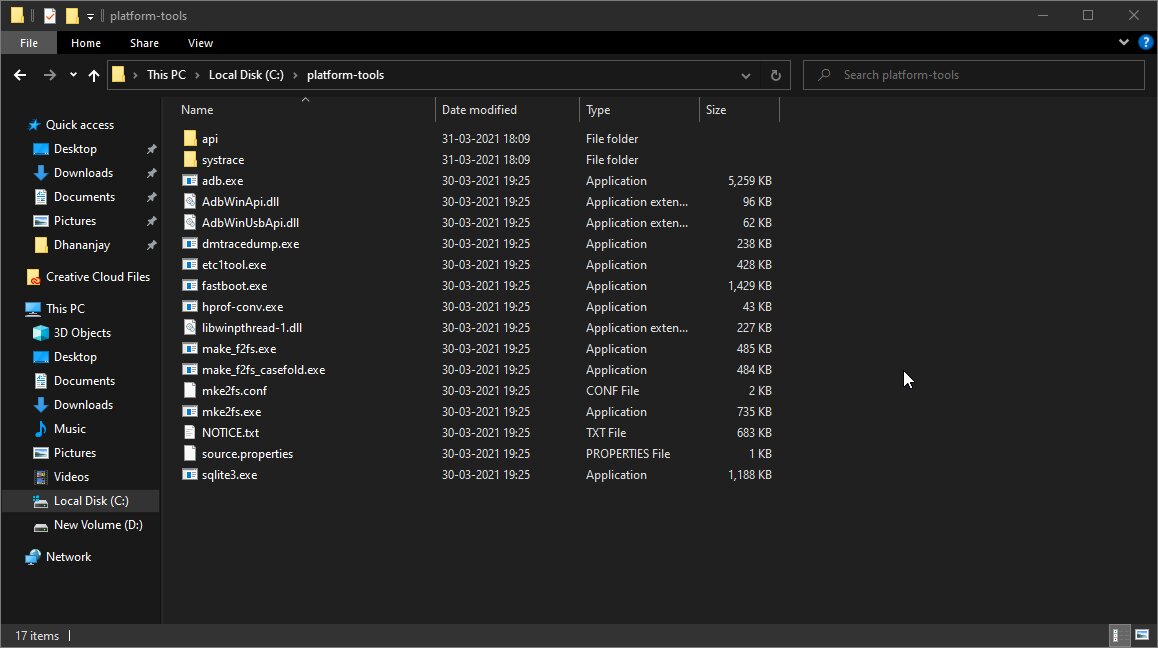
Task: Open Properties from the Quick Access toolbar
Action: click(48, 15)
